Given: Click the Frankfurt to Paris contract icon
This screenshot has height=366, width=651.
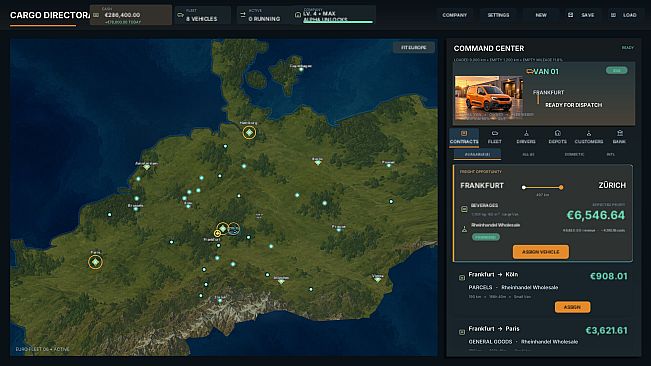Looking at the screenshot, I should click(462, 332).
